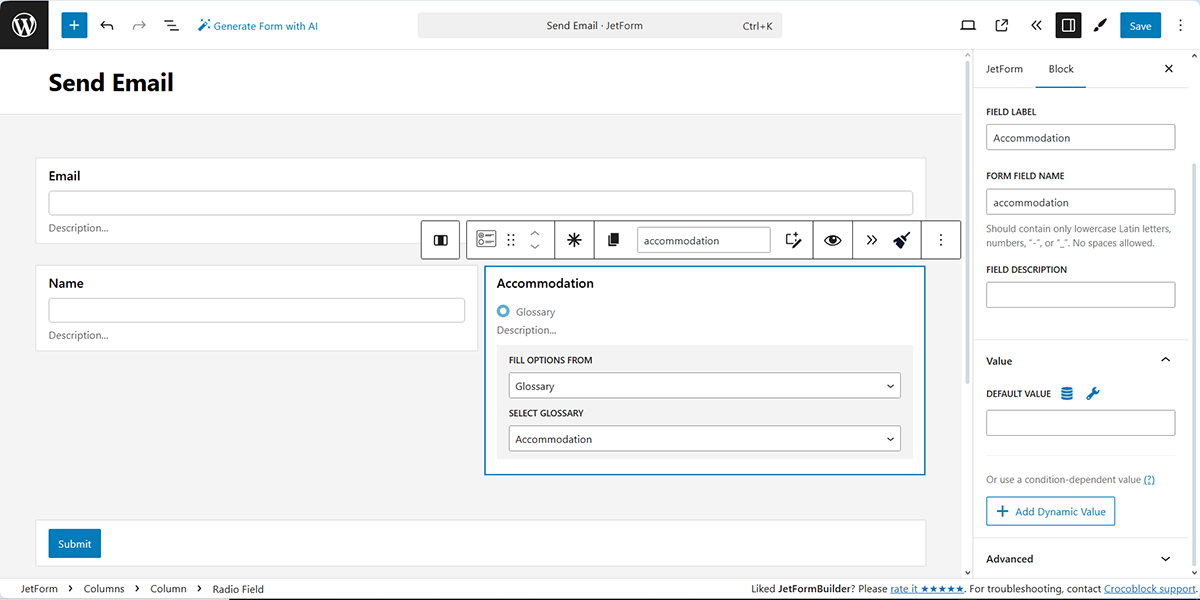Select Columns in the breadcrumb

[x=104, y=589]
